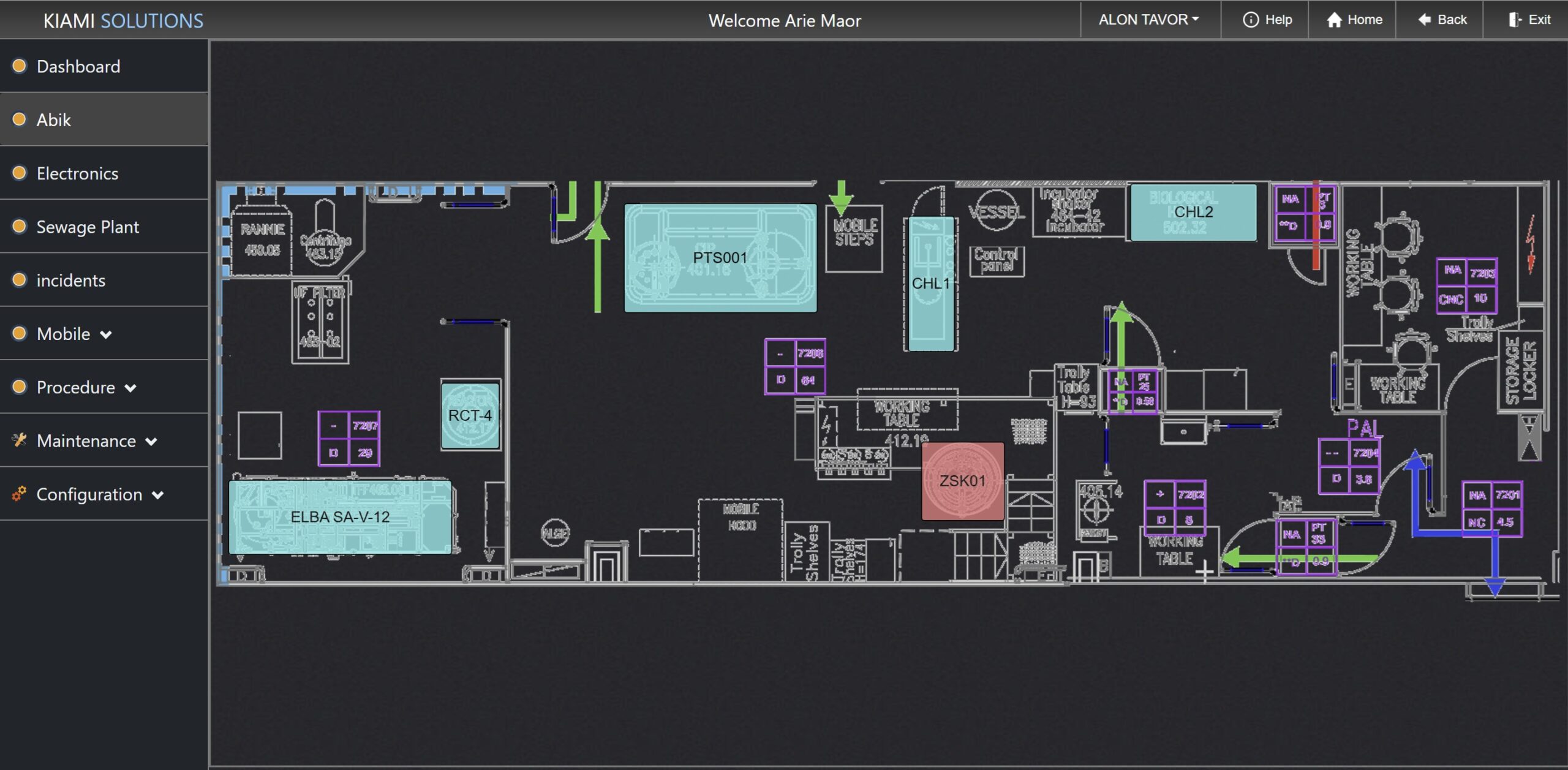Open the Dashboard sidebar item

pyautogui.click(x=78, y=66)
